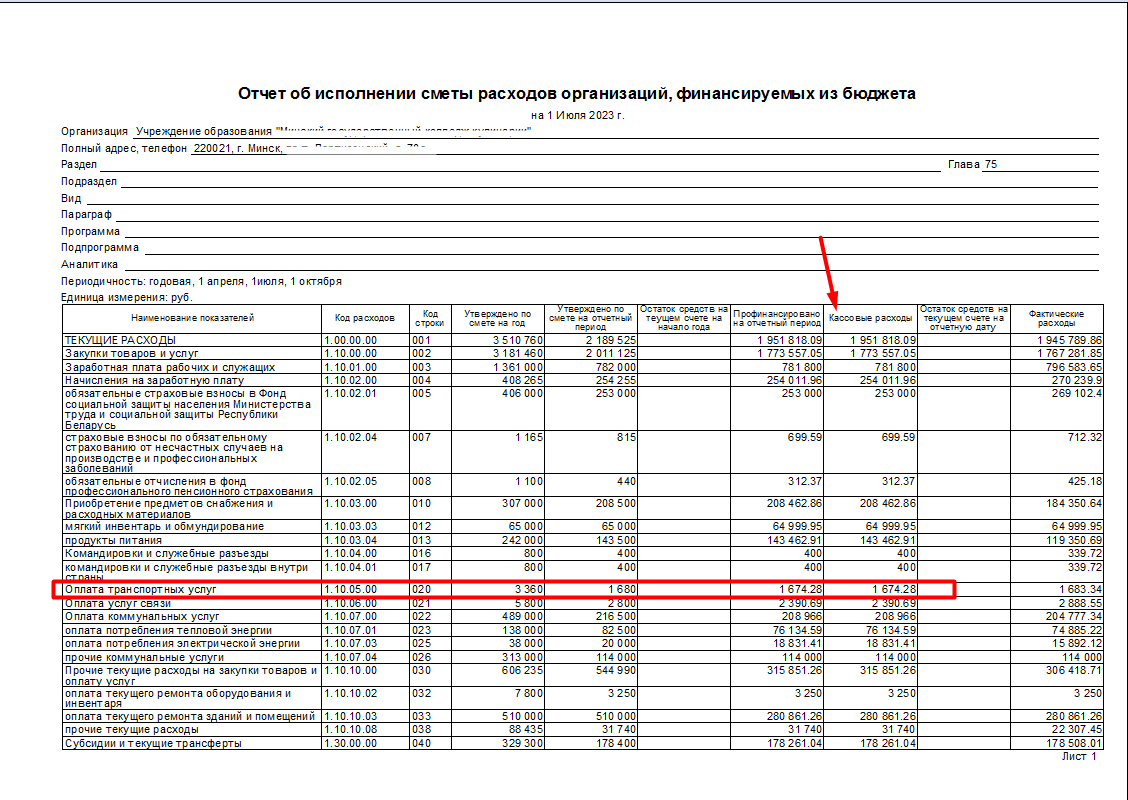Viewport: 1128px width, 800px height.
Task: Click expense code cell 1.10.05.00
Action: (350, 590)
